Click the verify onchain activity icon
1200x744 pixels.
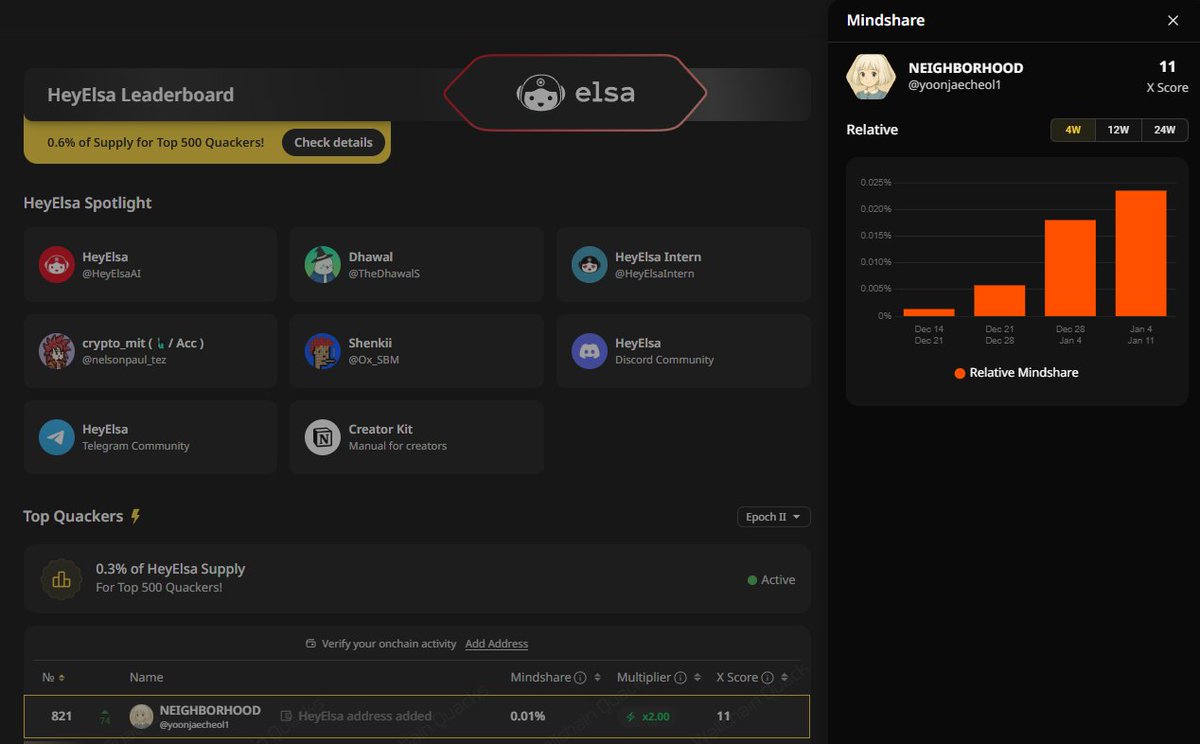tap(311, 644)
